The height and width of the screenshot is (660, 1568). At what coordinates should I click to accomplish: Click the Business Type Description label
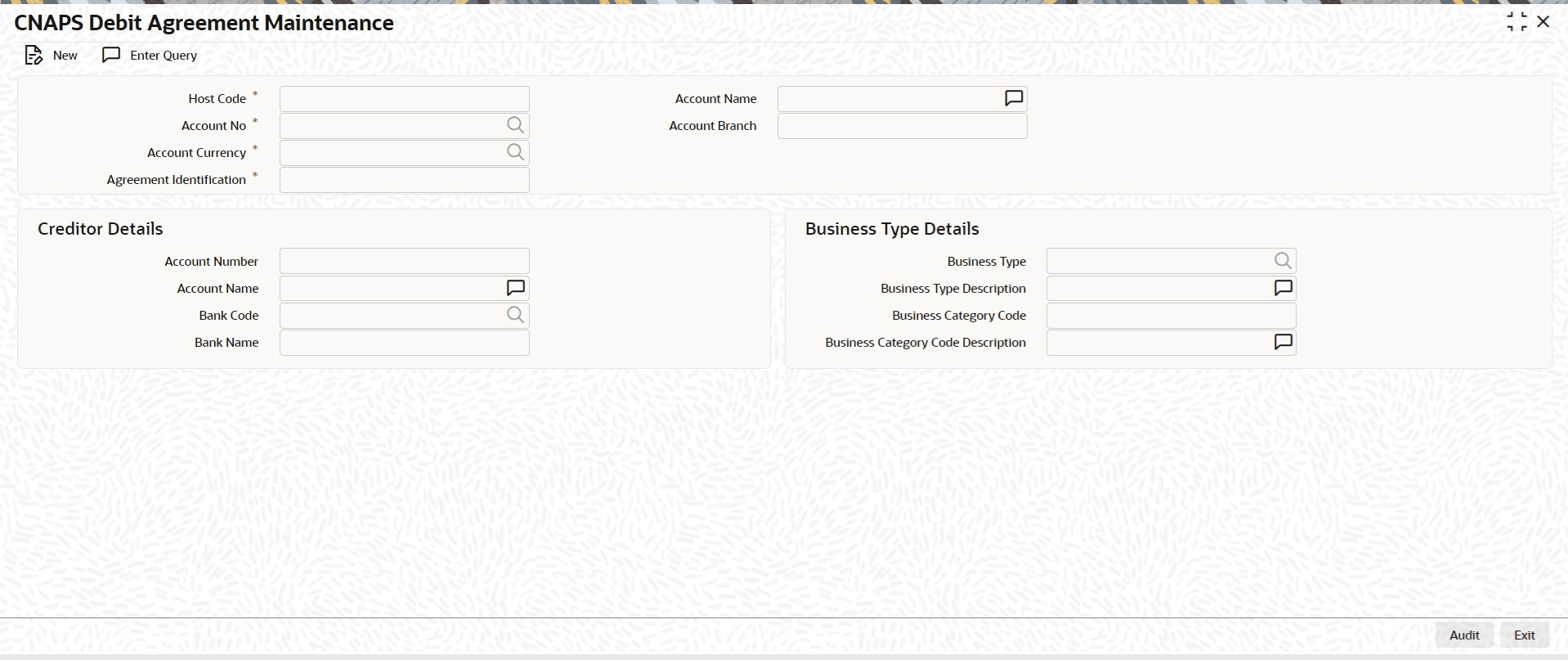click(x=953, y=289)
